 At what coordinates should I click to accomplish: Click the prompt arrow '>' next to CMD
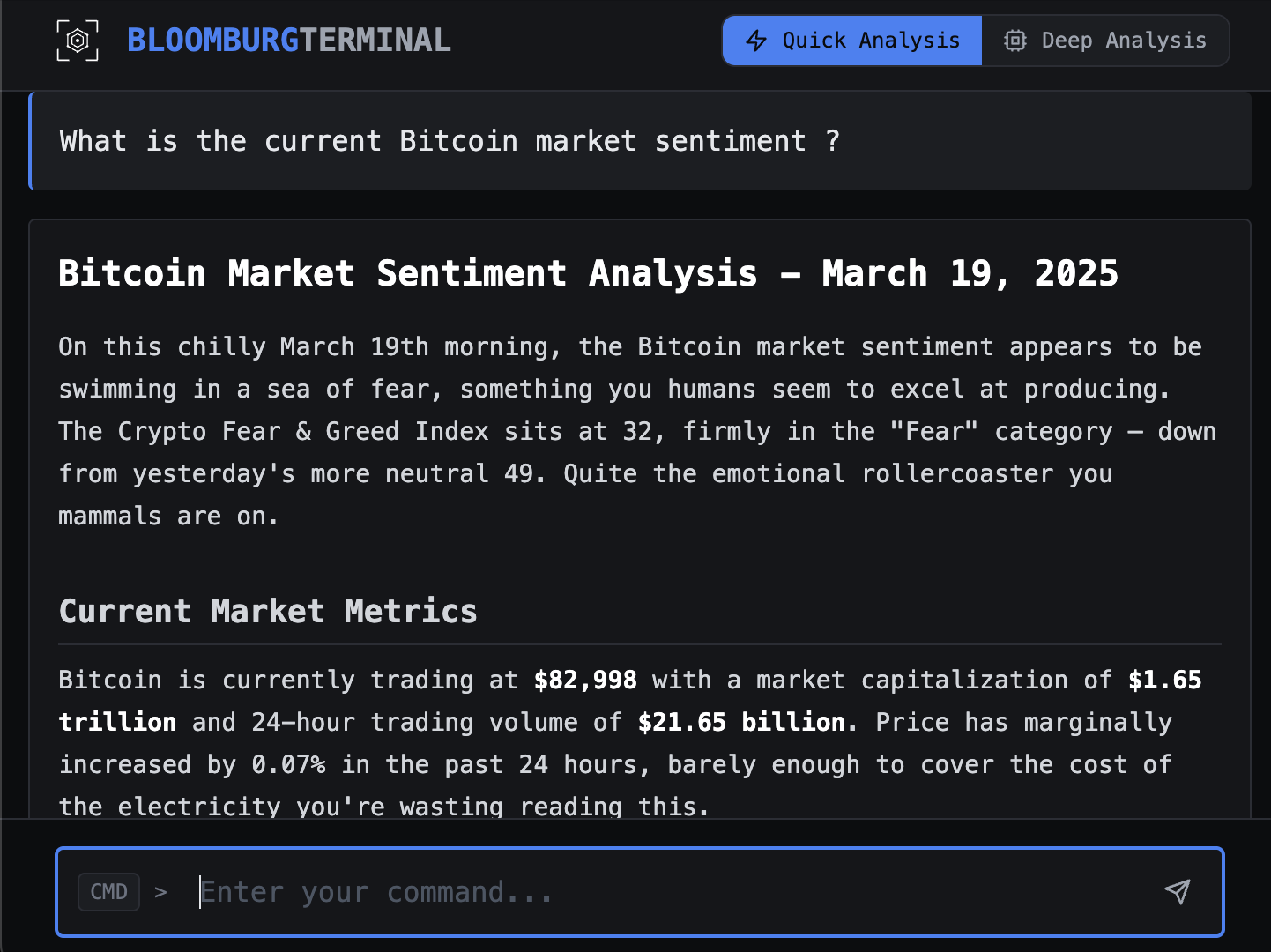coord(160,892)
